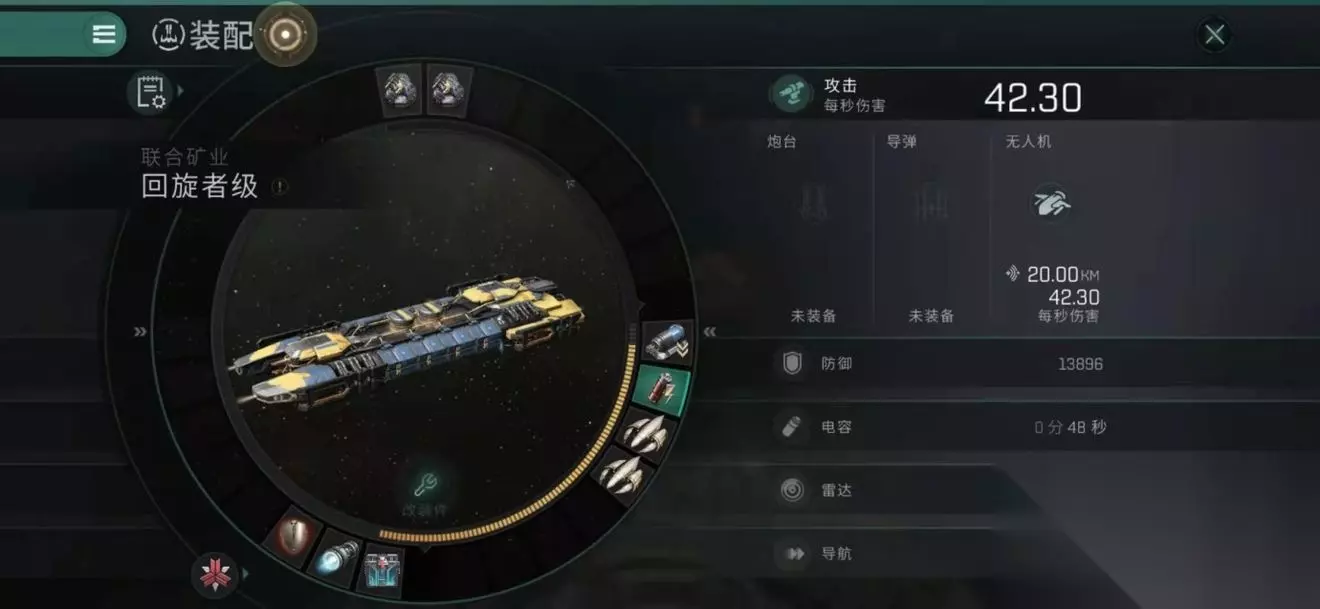Click the red shield module slot

(x=294, y=536)
